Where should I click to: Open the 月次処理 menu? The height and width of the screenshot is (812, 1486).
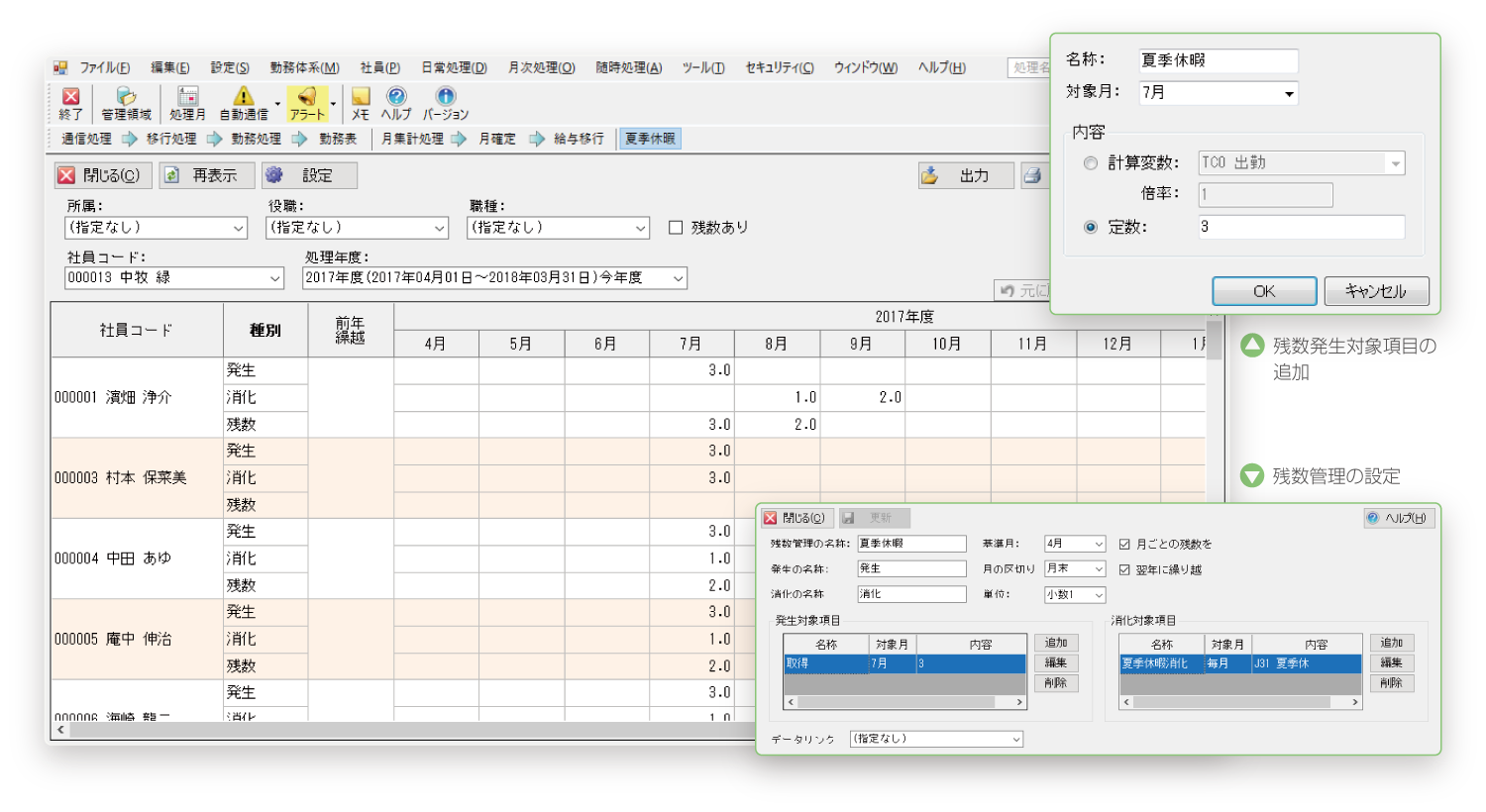pyautogui.click(x=540, y=66)
